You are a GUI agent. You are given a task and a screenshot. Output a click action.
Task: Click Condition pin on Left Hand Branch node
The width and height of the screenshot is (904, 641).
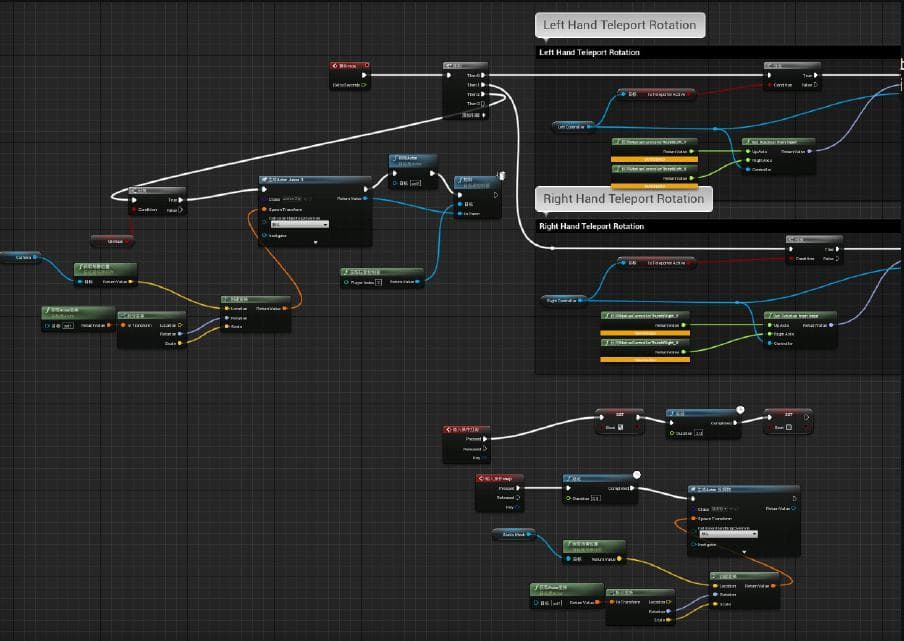click(x=769, y=85)
